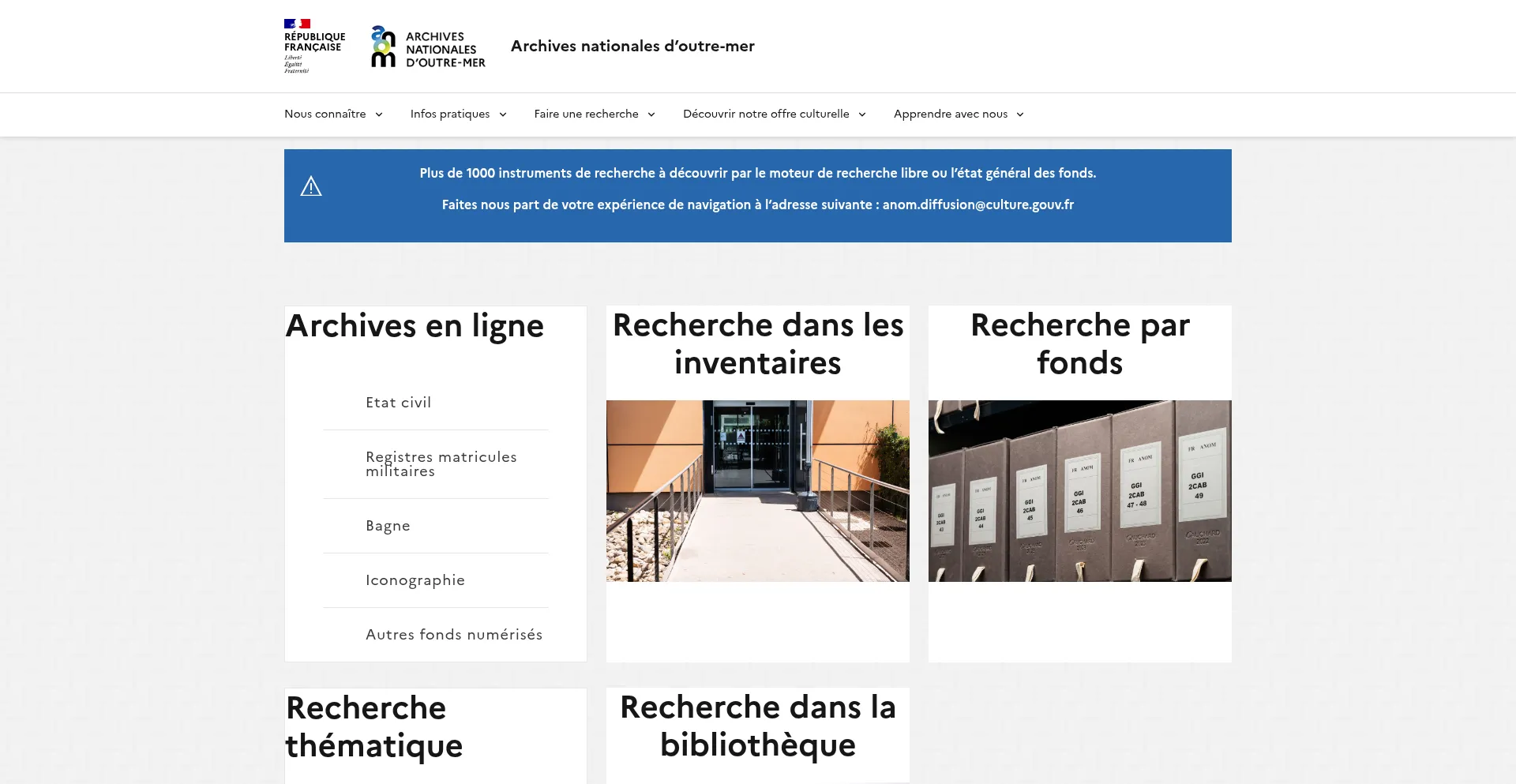The width and height of the screenshot is (1516, 784).
Task: Open Registres matricules militaires link
Action: (441, 464)
